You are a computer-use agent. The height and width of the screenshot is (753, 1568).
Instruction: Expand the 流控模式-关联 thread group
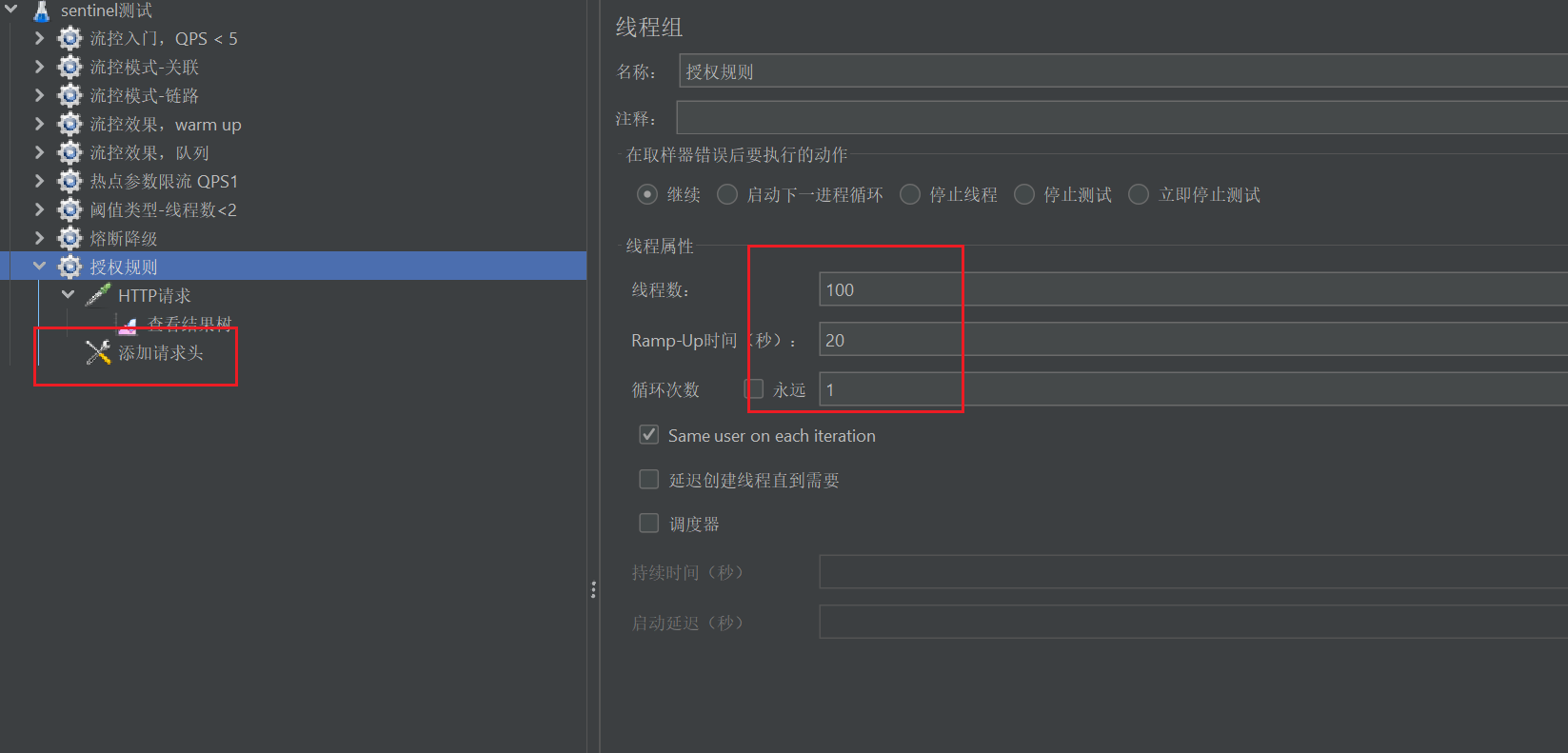[39, 67]
